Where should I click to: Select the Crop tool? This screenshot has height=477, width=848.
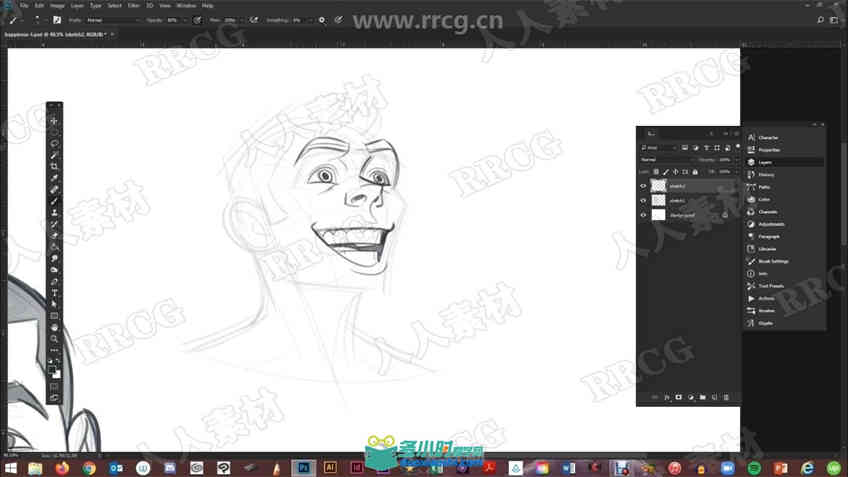tap(54, 167)
